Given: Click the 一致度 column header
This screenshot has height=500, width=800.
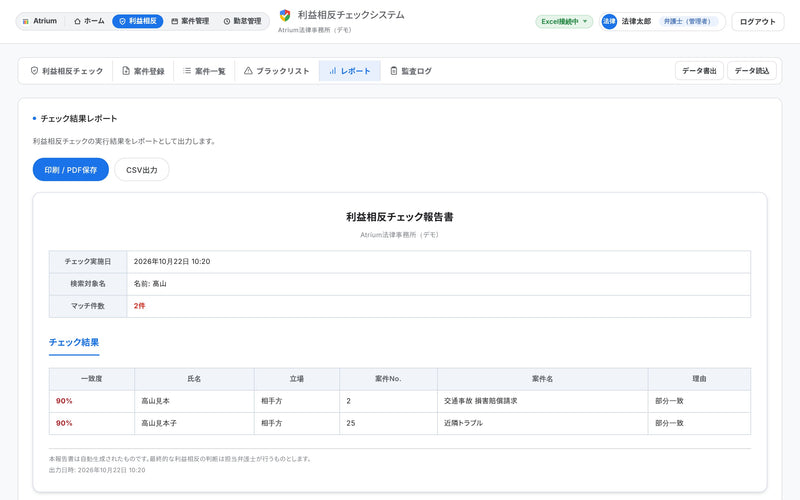Looking at the screenshot, I should click(x=92, y=379).
